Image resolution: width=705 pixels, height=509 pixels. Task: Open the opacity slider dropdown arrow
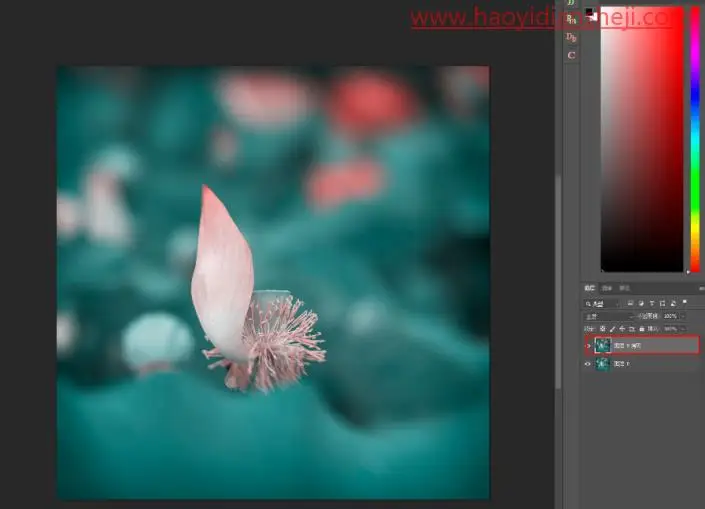(683, 317)
